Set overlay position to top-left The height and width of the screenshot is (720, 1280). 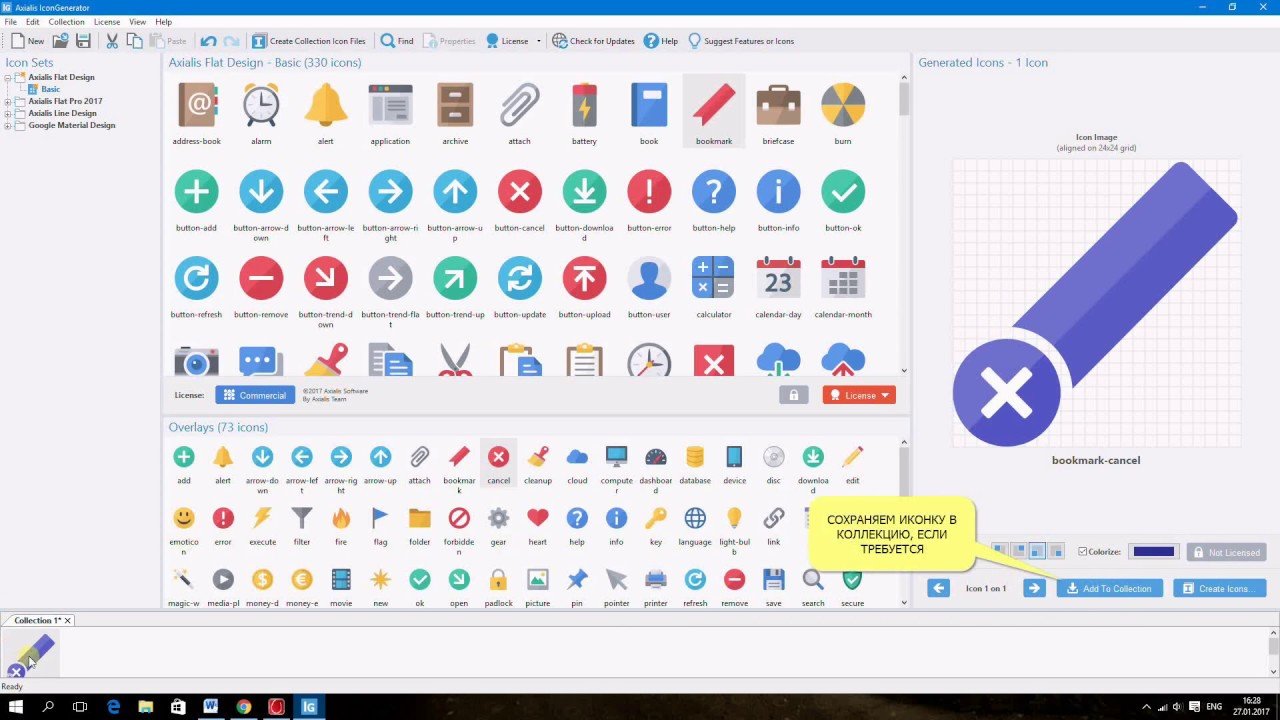[999, 551]
